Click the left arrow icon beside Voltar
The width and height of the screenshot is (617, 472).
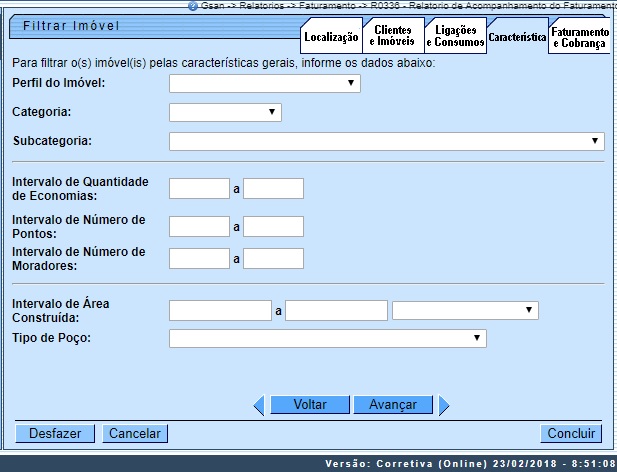click(x=258, y=405)
